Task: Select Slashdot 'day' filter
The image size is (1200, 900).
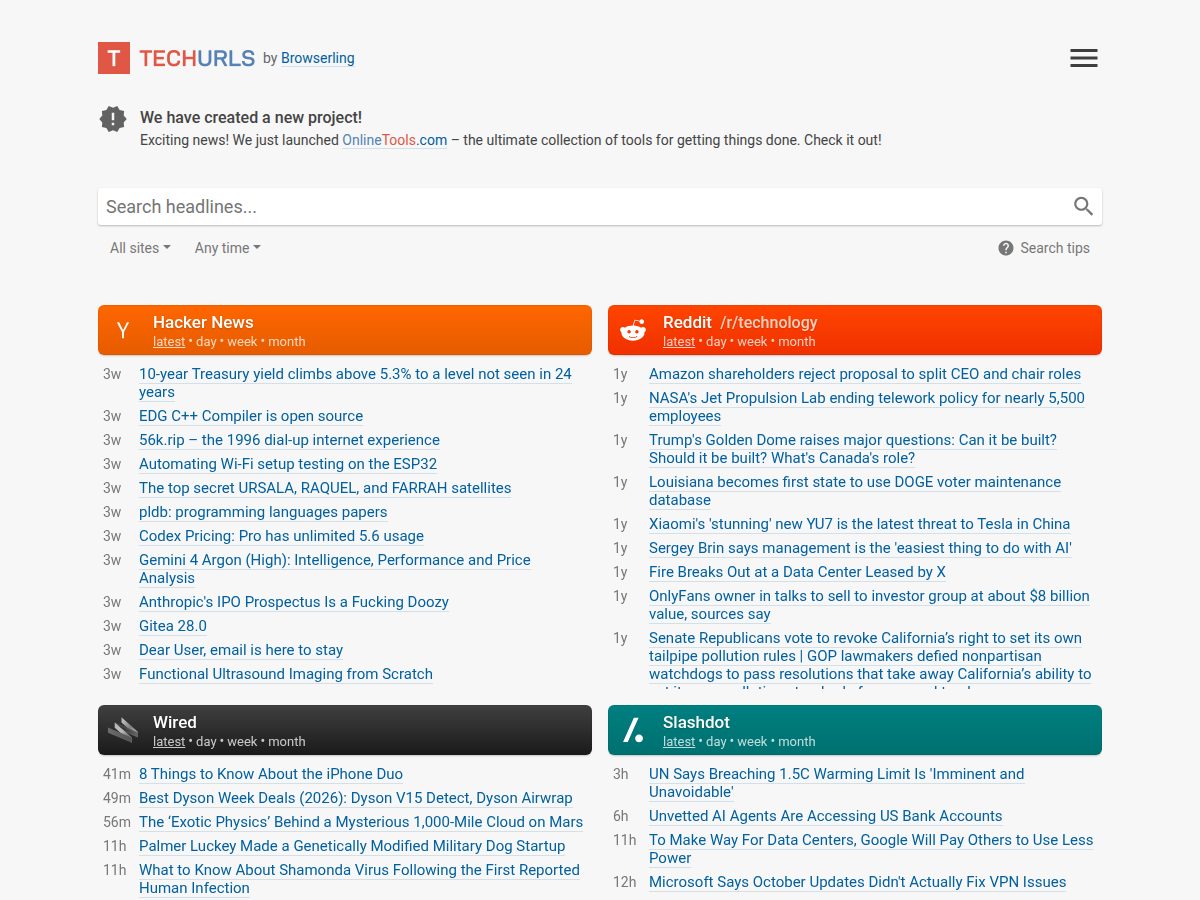Action: 716,742
